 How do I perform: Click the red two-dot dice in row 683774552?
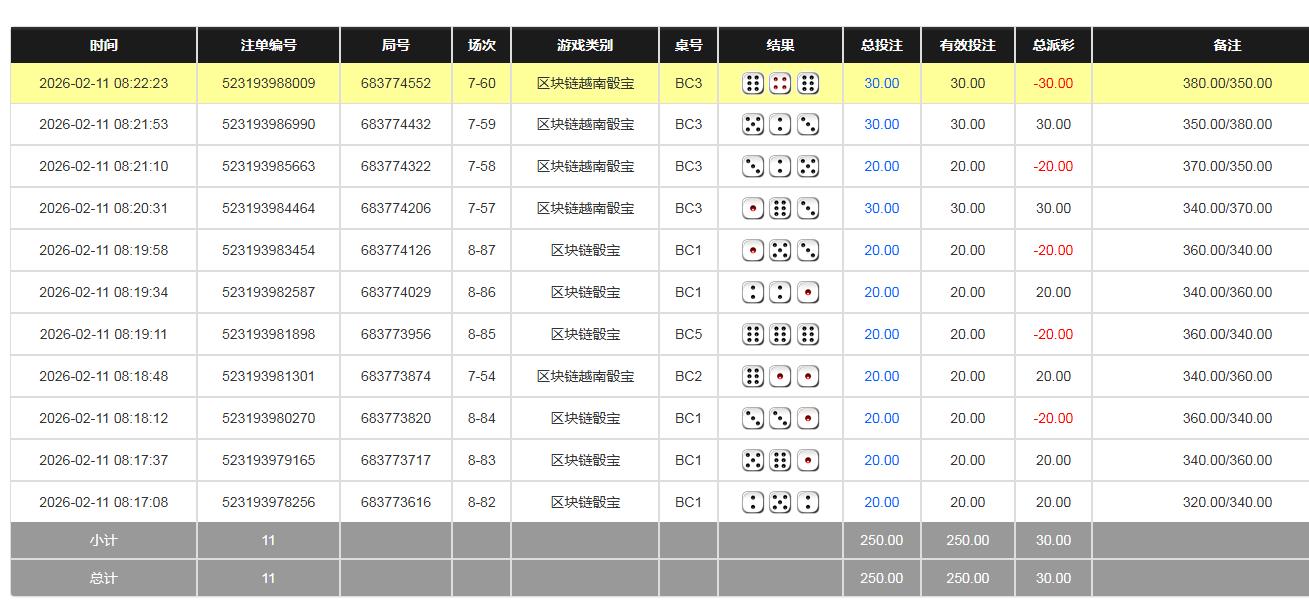click(781, 83)
